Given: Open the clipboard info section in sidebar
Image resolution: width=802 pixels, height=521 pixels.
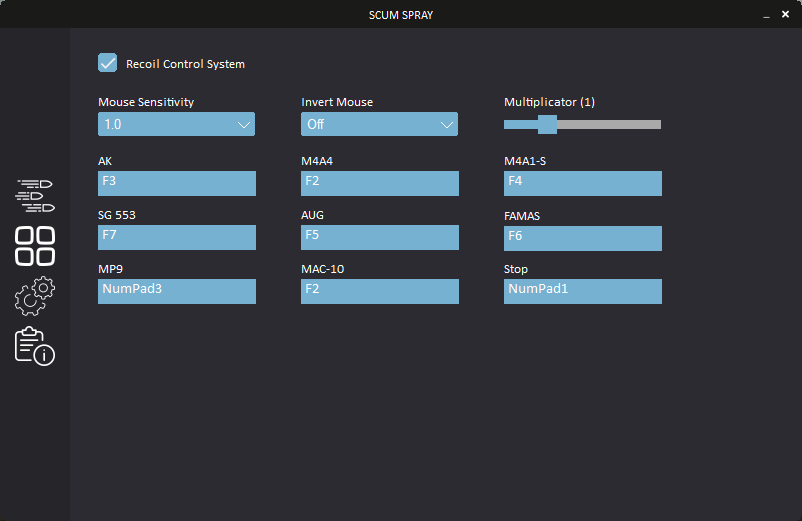Looking at the screenshot, I should (x=35, y=346).
